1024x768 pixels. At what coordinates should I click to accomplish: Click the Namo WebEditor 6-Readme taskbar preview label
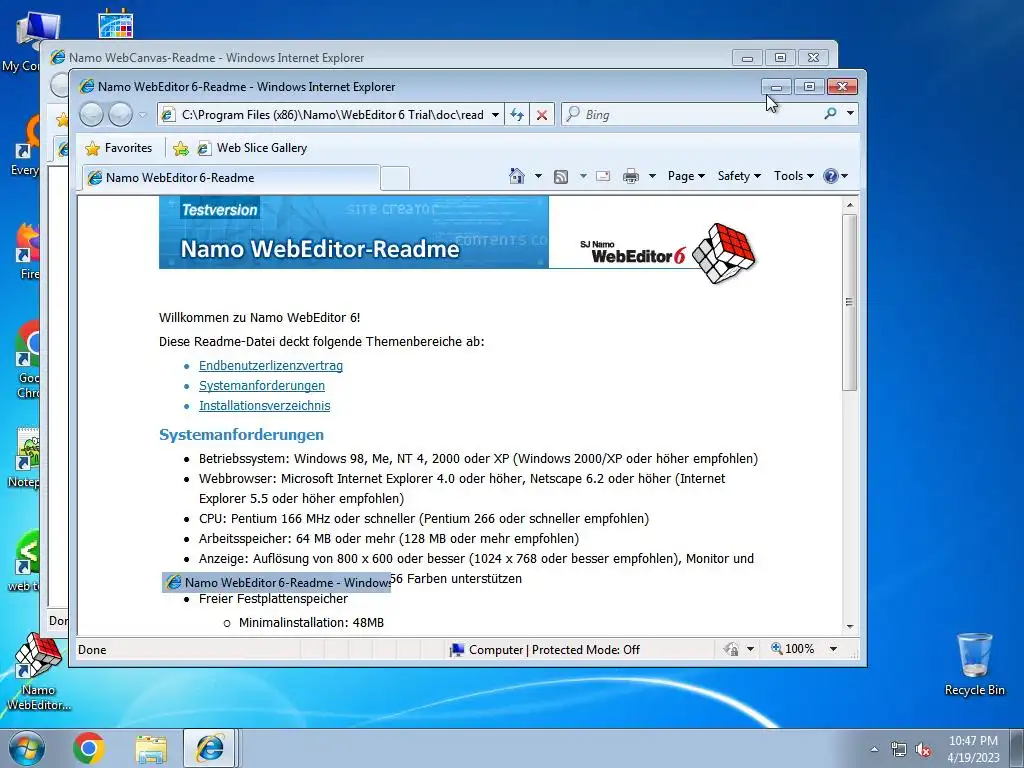277,583
